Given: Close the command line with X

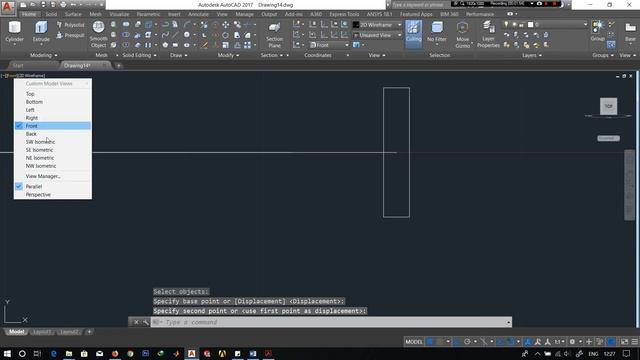Looking at the screenshot, I should [136, 322].
